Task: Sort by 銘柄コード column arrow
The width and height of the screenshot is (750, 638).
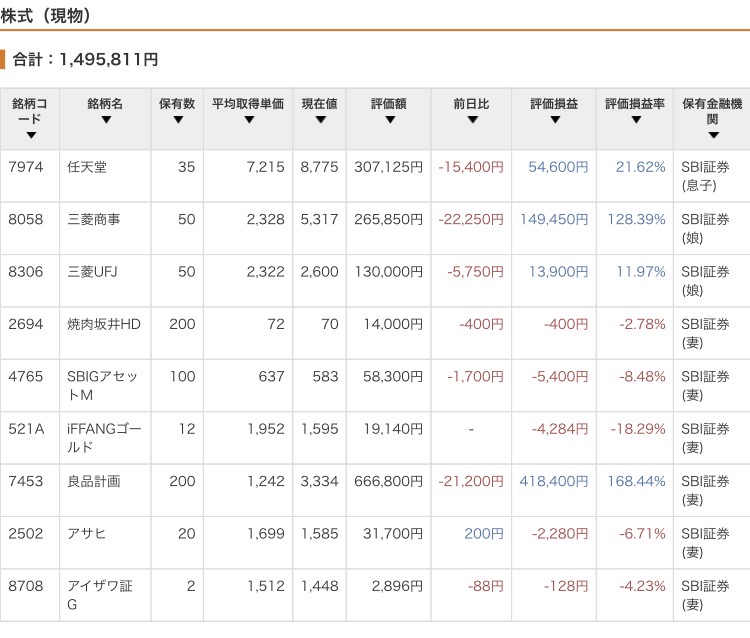Action: [31, 135]
